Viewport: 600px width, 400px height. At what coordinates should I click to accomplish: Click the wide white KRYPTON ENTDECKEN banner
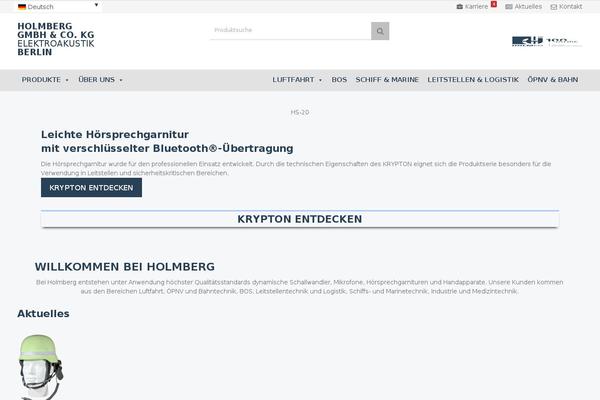click(300, 219)
